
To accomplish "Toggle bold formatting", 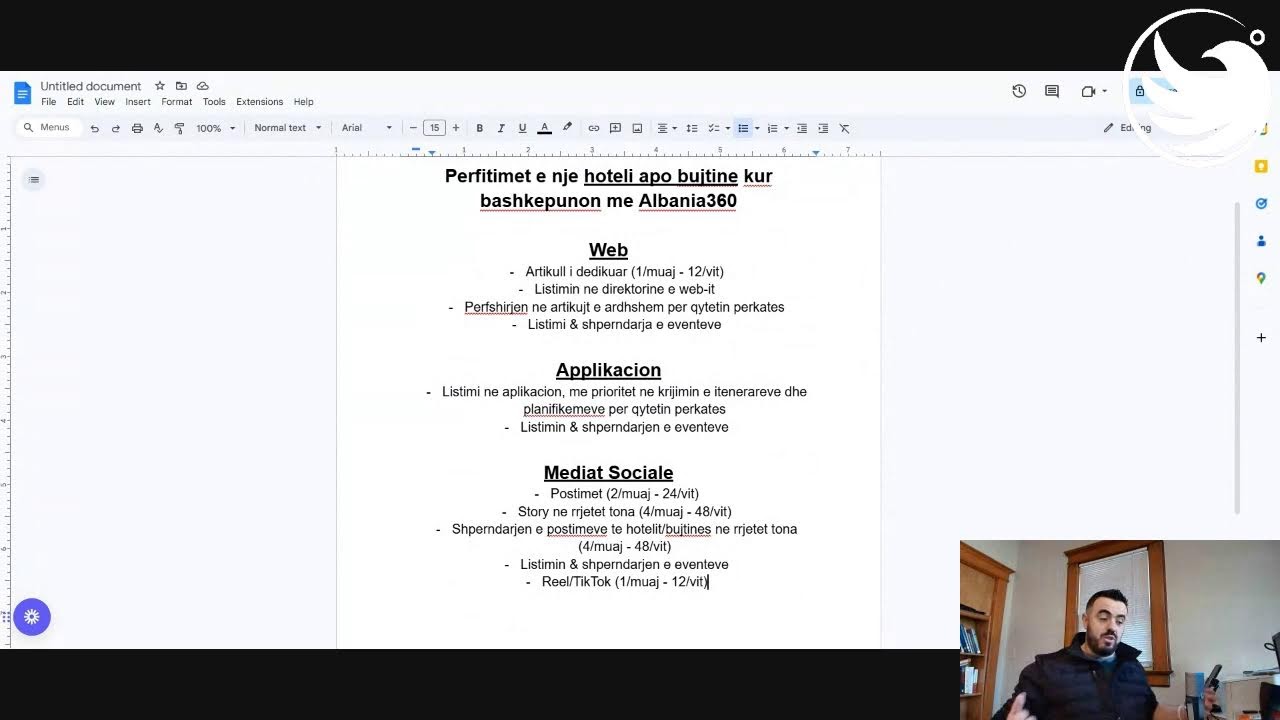I will 480,128.
